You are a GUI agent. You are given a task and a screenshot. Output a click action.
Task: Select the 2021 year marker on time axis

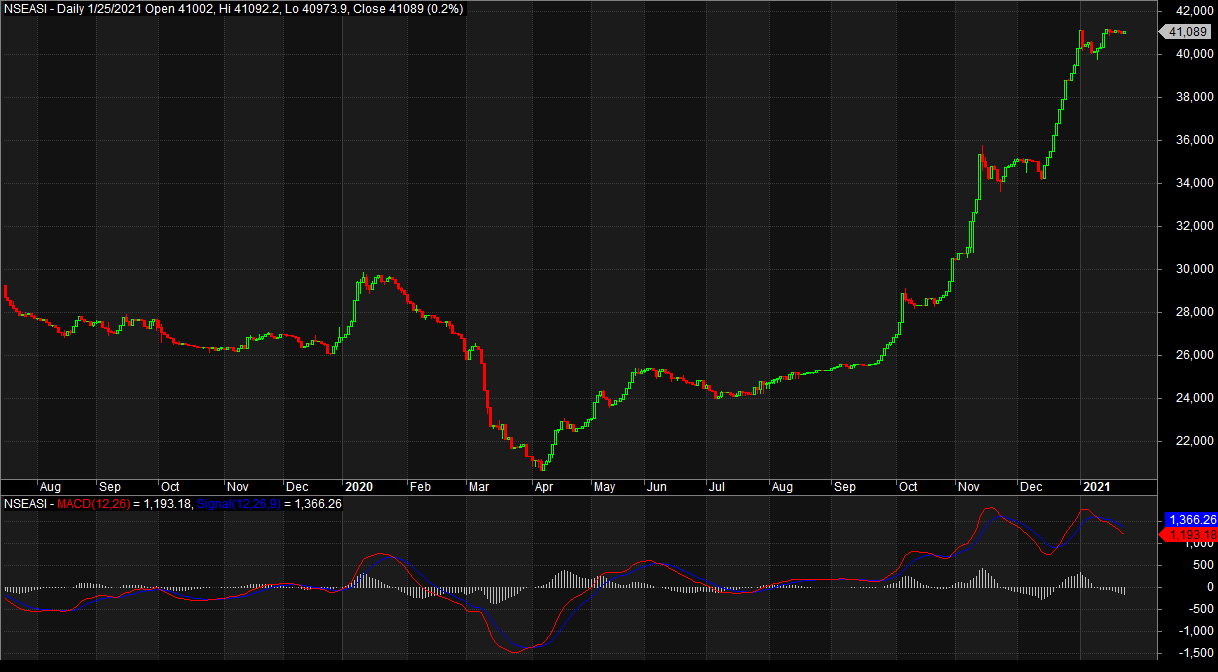point(1096,487)
